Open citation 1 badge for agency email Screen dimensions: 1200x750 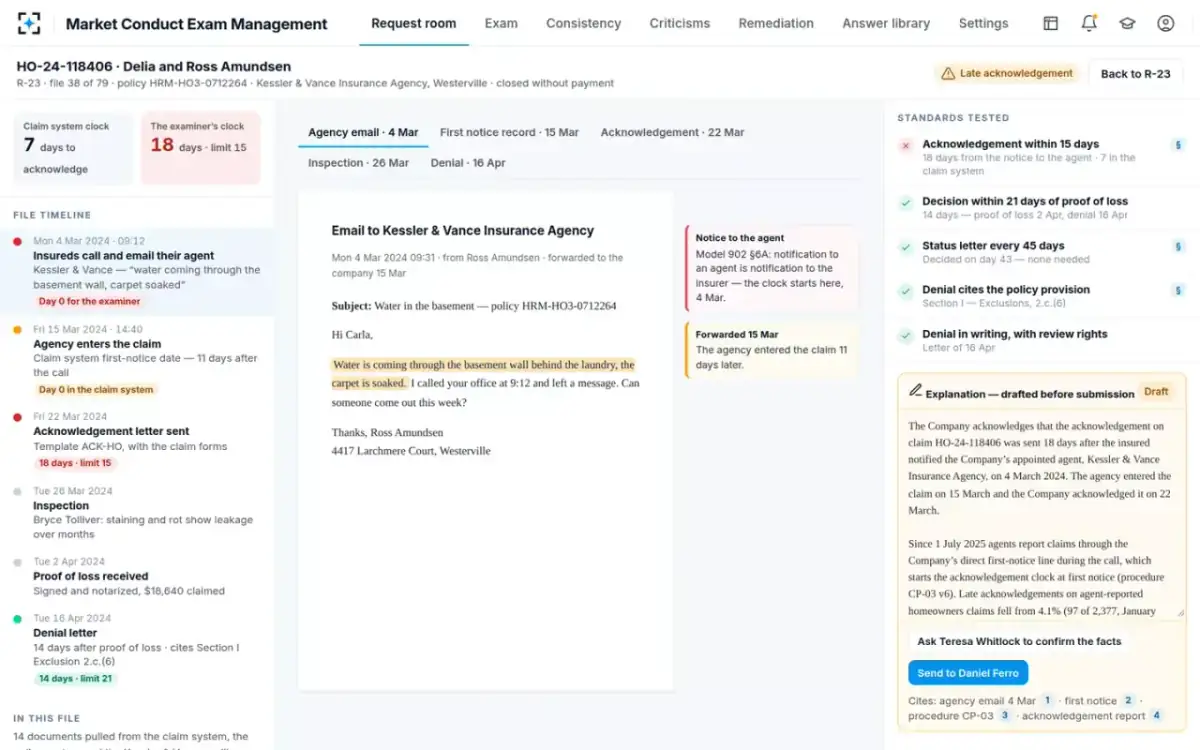click(x=1047, y=701)
